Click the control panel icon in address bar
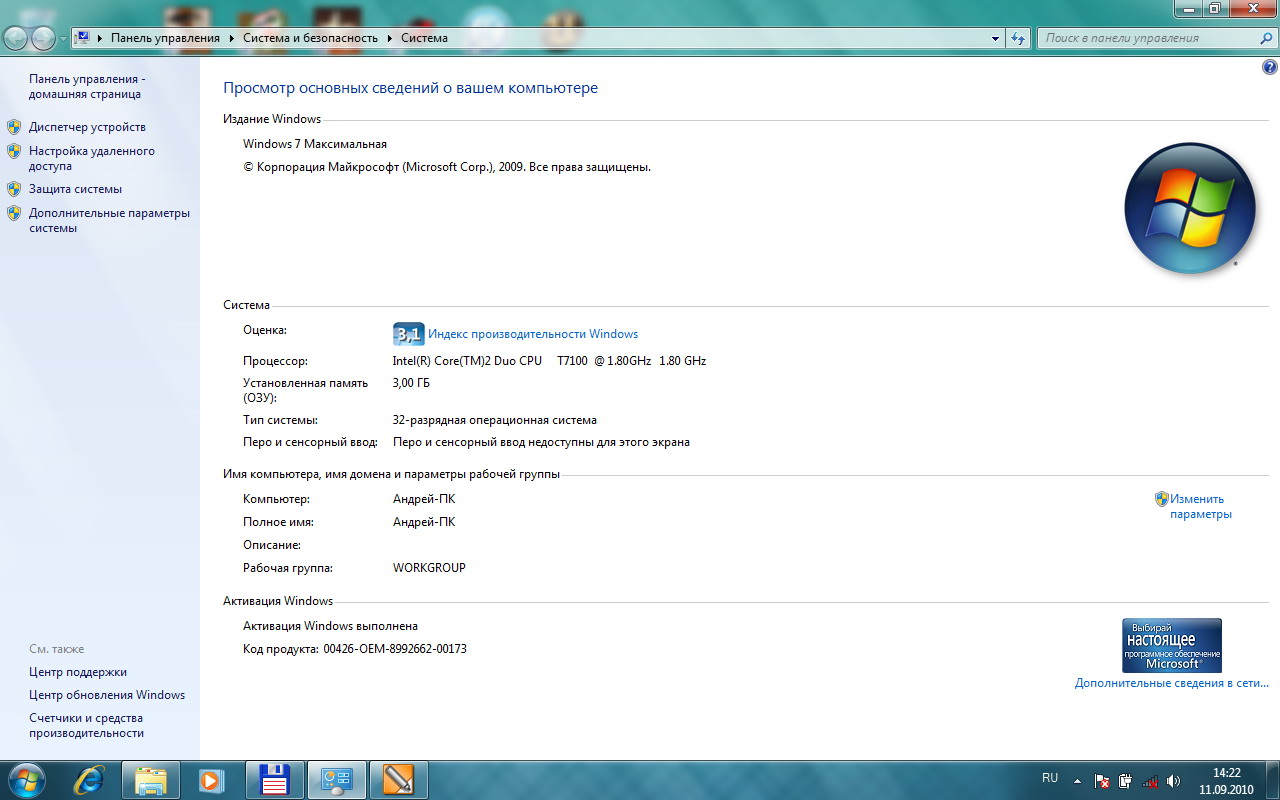Image resolution: width=1280 pixels, height=800 pixels. pos(83,38)
